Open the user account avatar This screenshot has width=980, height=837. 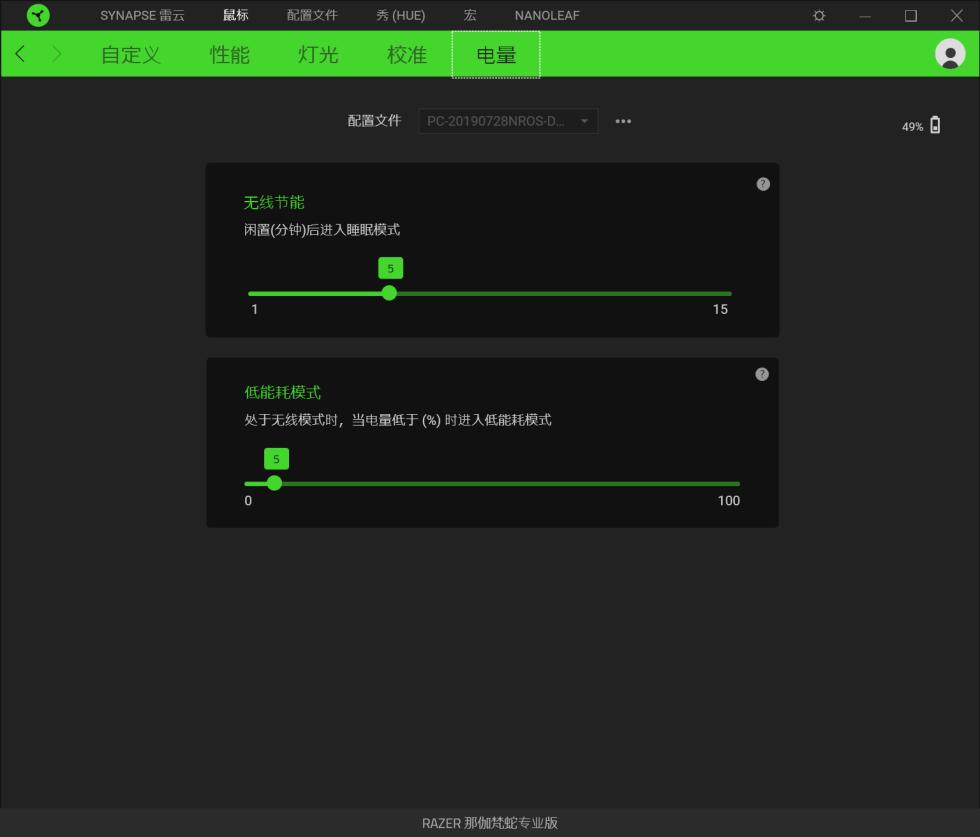pyautogui.click(x=950, y=54)
